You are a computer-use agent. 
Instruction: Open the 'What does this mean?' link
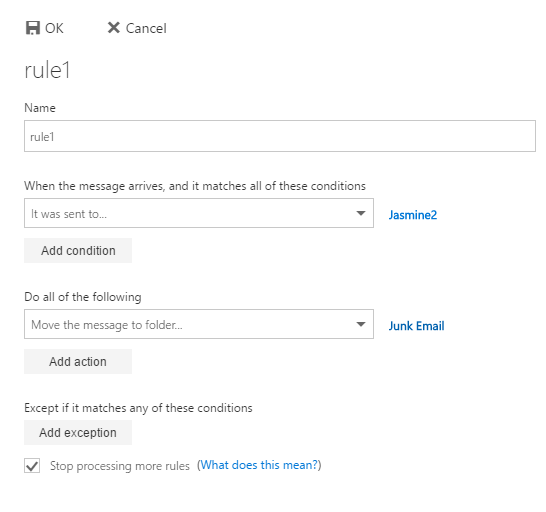click(259, 465)
